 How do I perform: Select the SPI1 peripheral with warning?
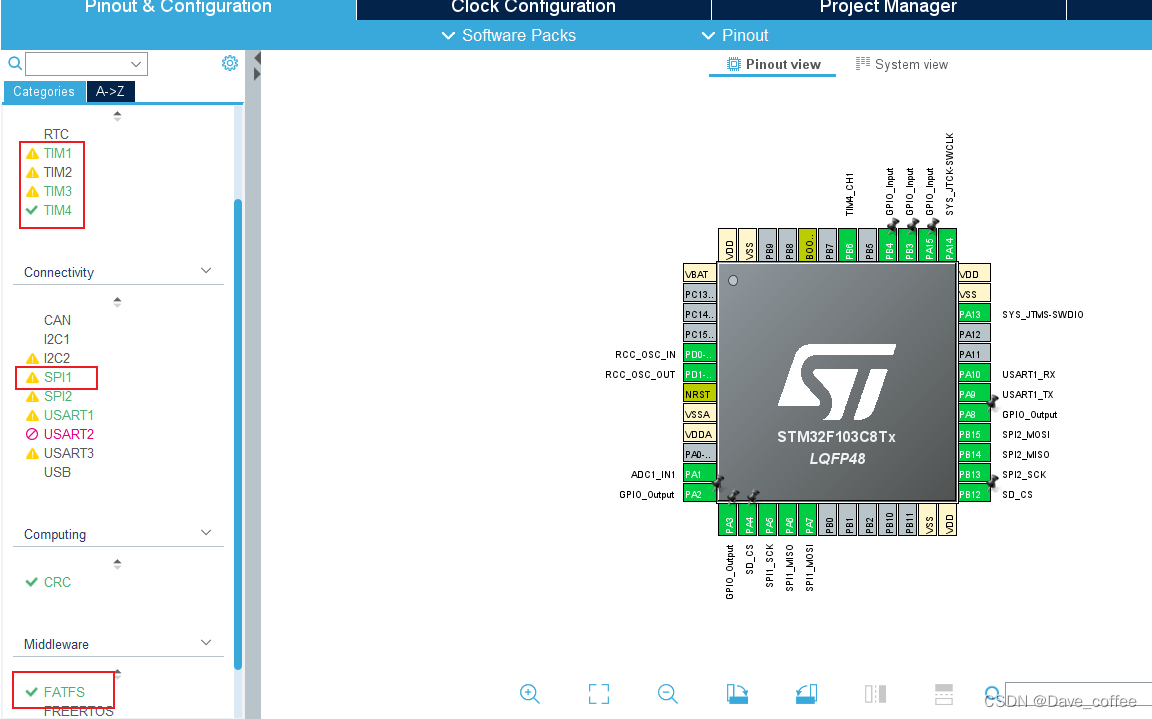pos(57,377)
